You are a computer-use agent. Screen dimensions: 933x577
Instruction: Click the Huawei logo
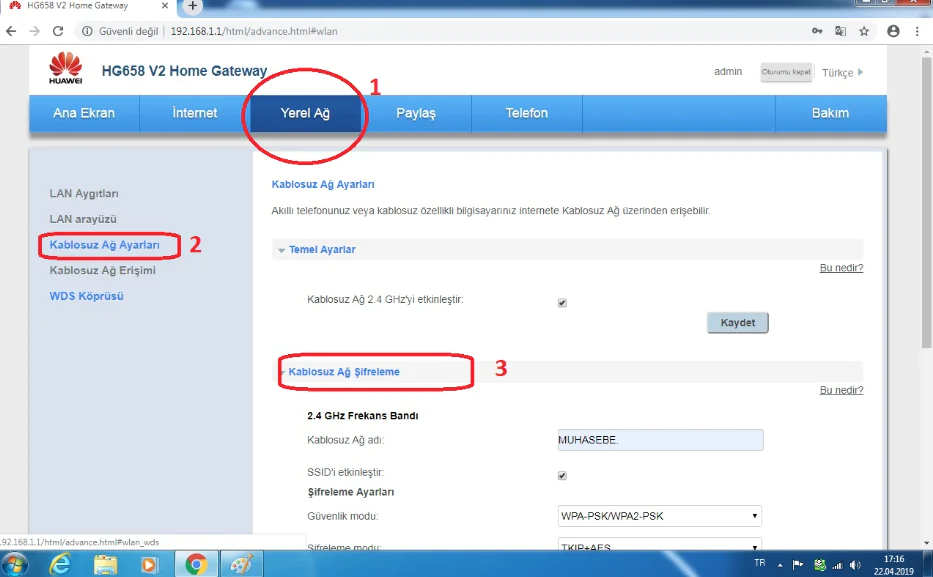(65, 68)
